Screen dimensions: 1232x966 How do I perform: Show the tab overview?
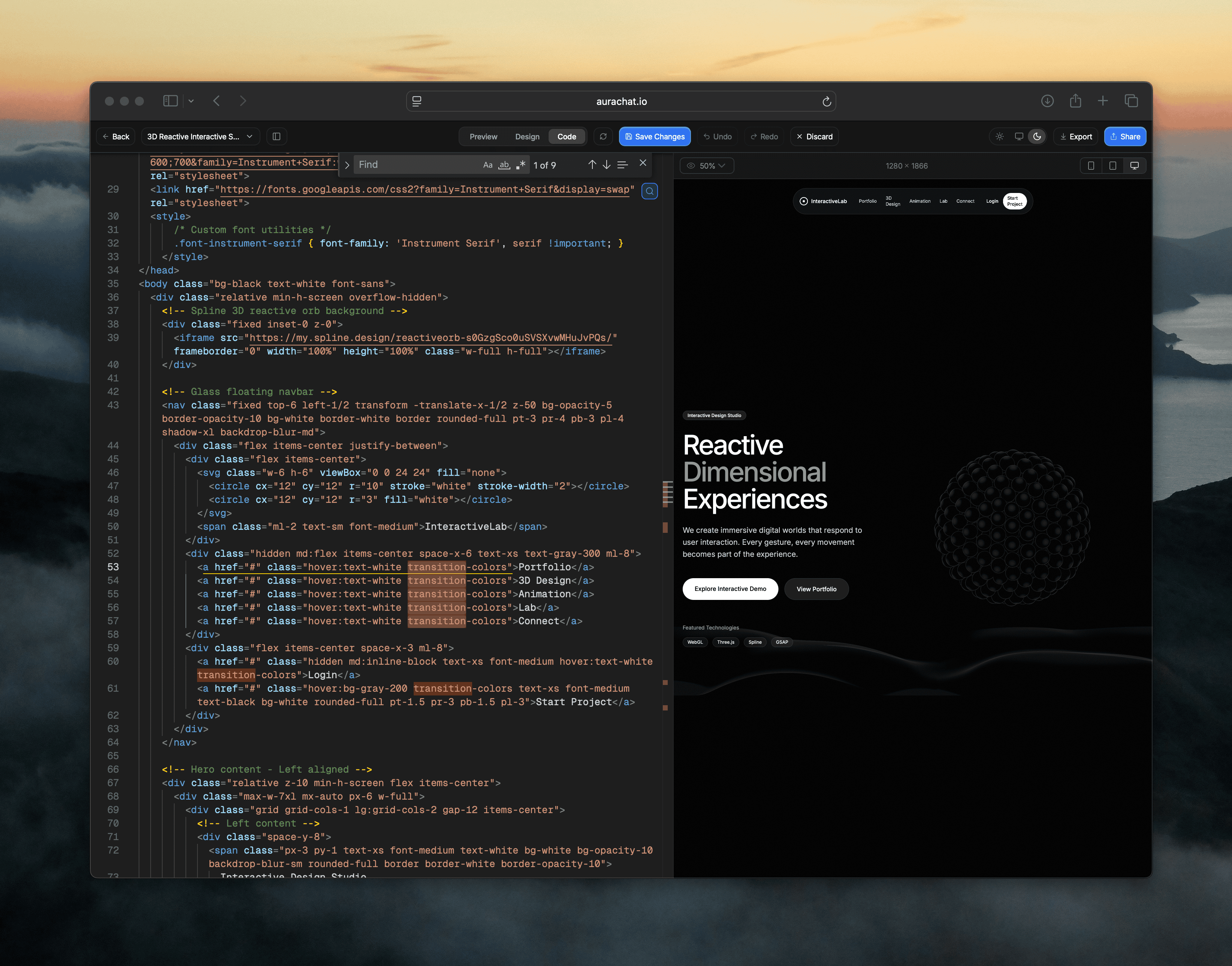(x=1131, y=101)
